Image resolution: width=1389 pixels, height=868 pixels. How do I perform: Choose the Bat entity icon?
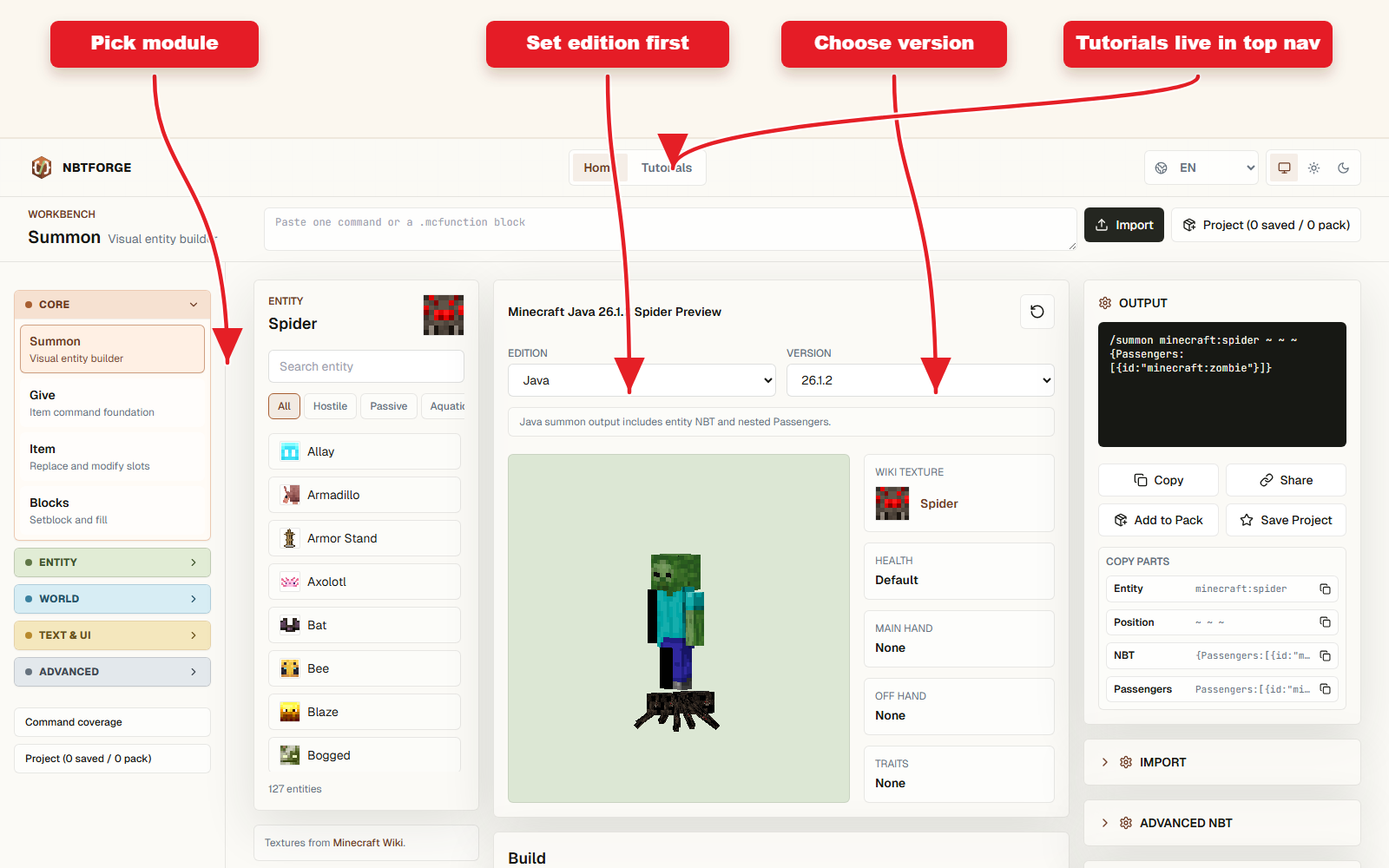pyautogui.click(x=290, y=625)
